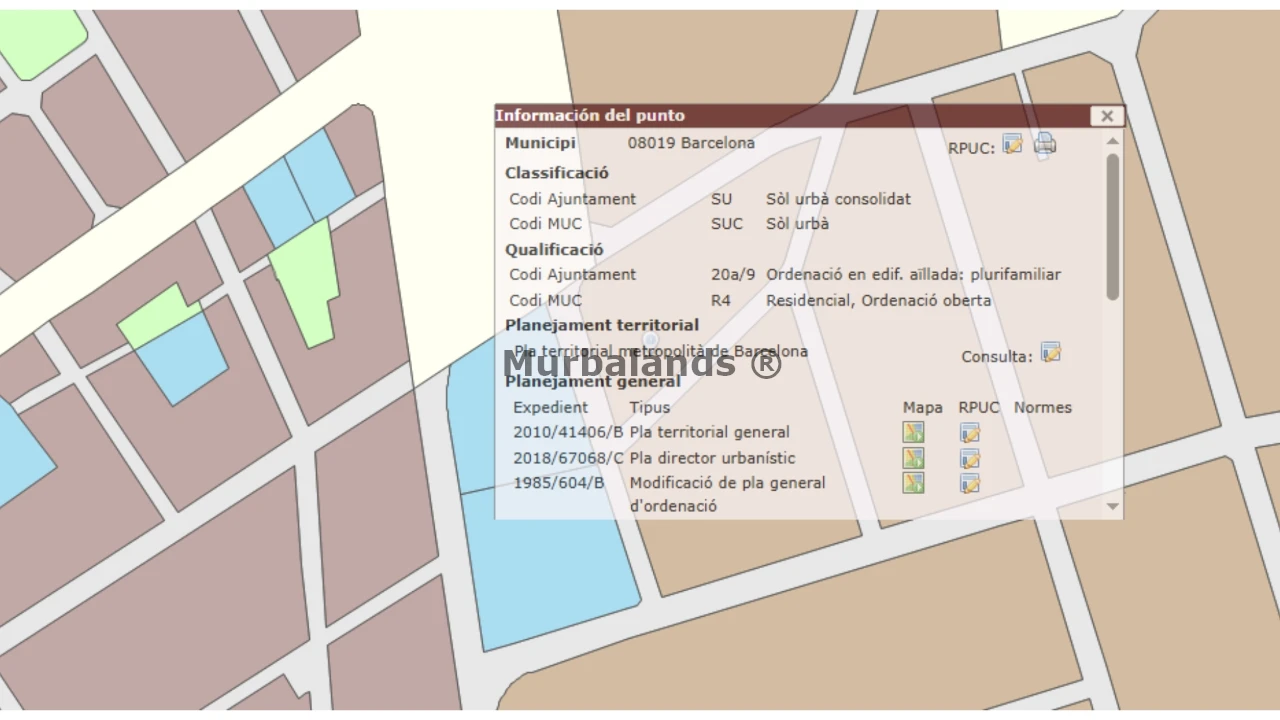Open RPUC entry for expedient 2018/67068/C

click(969, 458)
